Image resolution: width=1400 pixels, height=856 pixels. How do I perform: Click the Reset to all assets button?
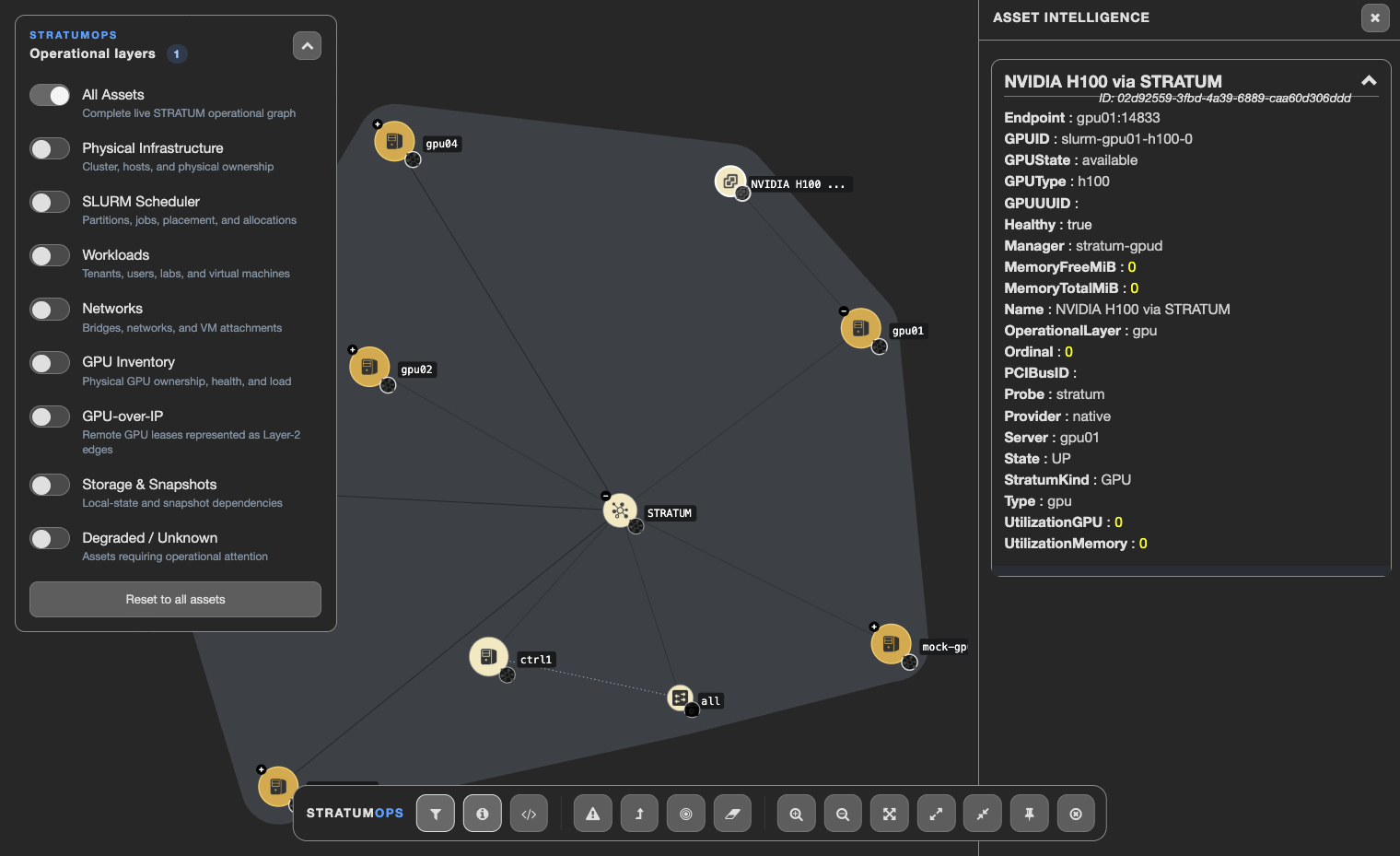click(x=175, y=599)
